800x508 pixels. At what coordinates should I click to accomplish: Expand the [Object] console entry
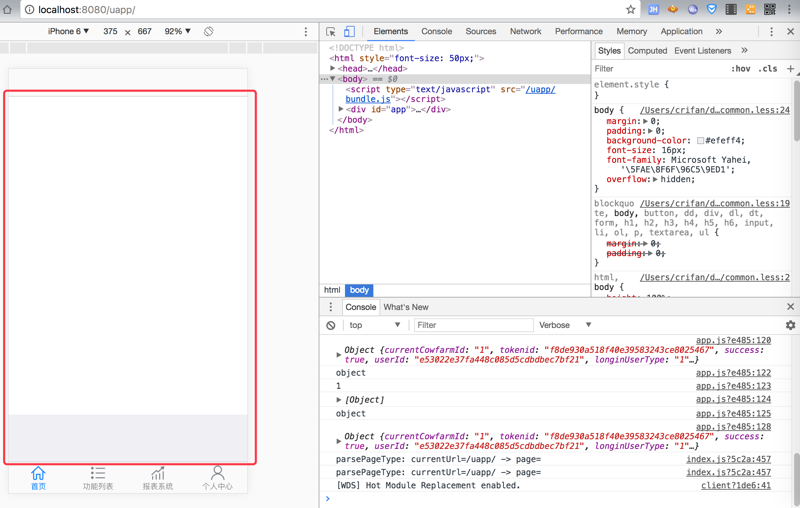click(x=338, y=399)
